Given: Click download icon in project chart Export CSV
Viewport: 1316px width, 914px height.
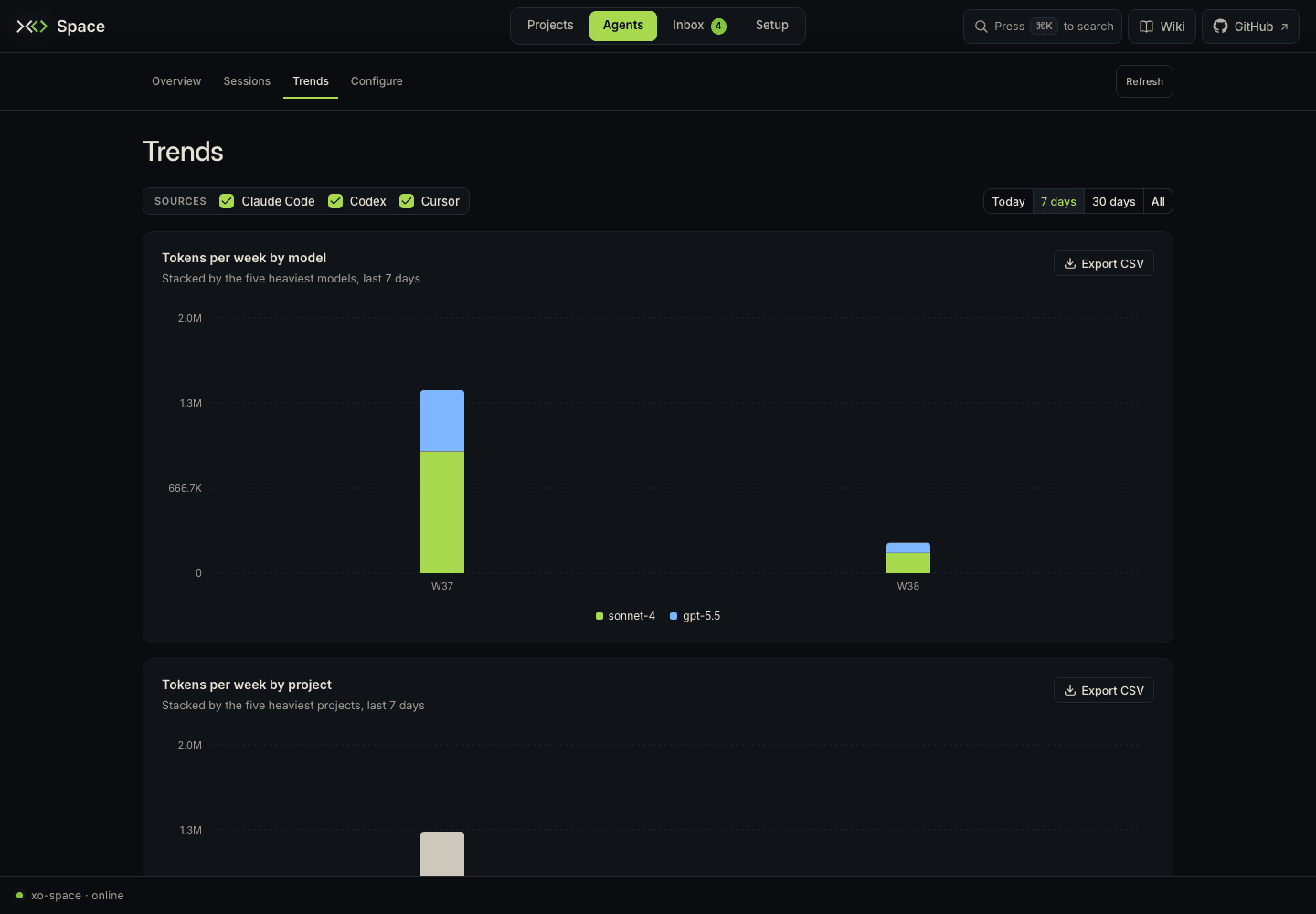Looking at the screenshot, I should tap(1070, 690).
